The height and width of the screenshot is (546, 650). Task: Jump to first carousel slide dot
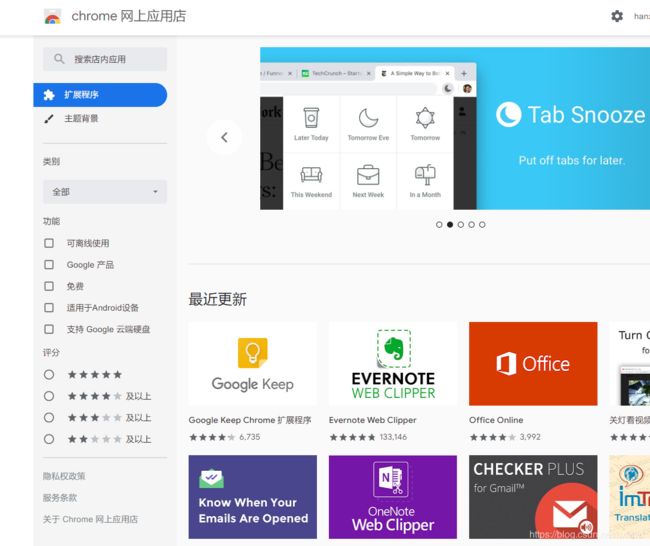439,225
